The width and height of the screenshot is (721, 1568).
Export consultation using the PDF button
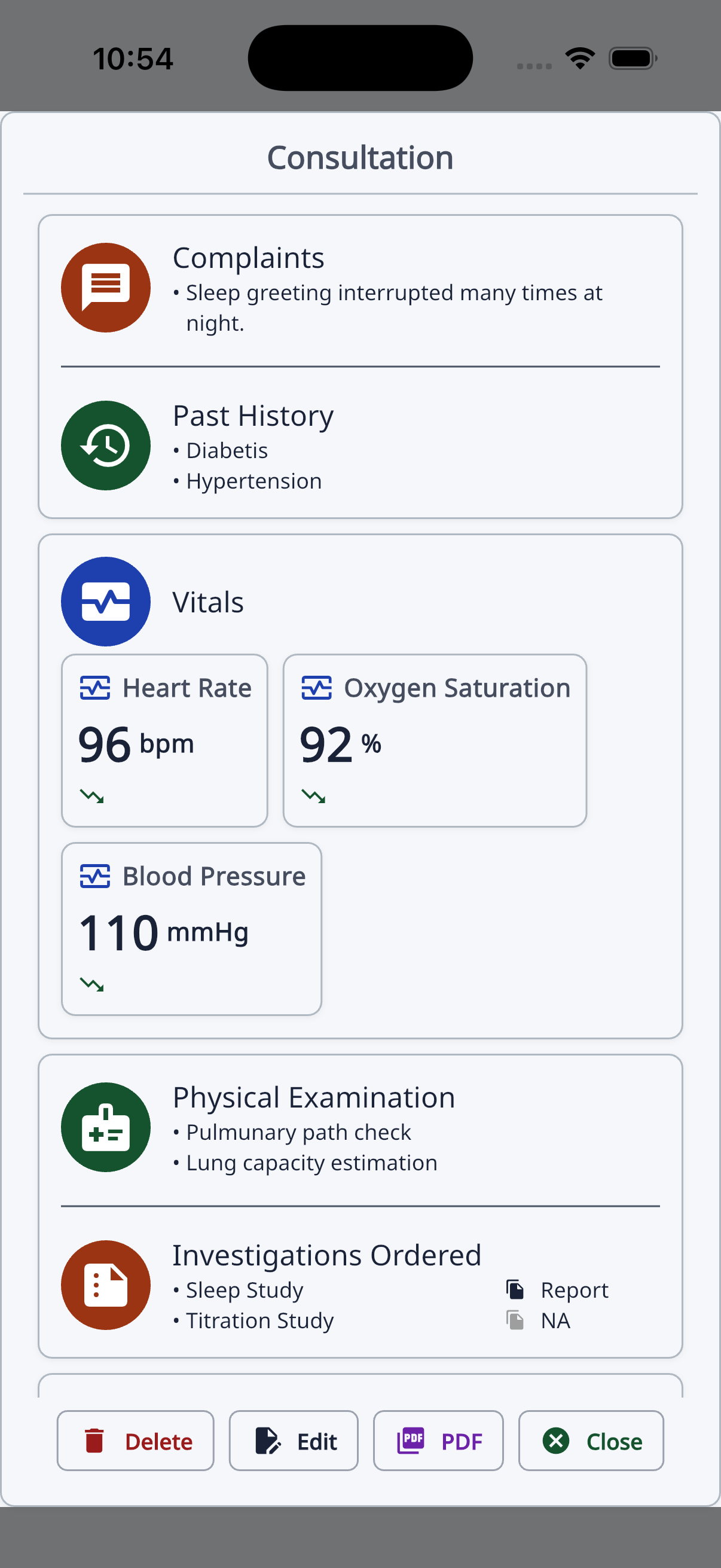[438, 1441]
